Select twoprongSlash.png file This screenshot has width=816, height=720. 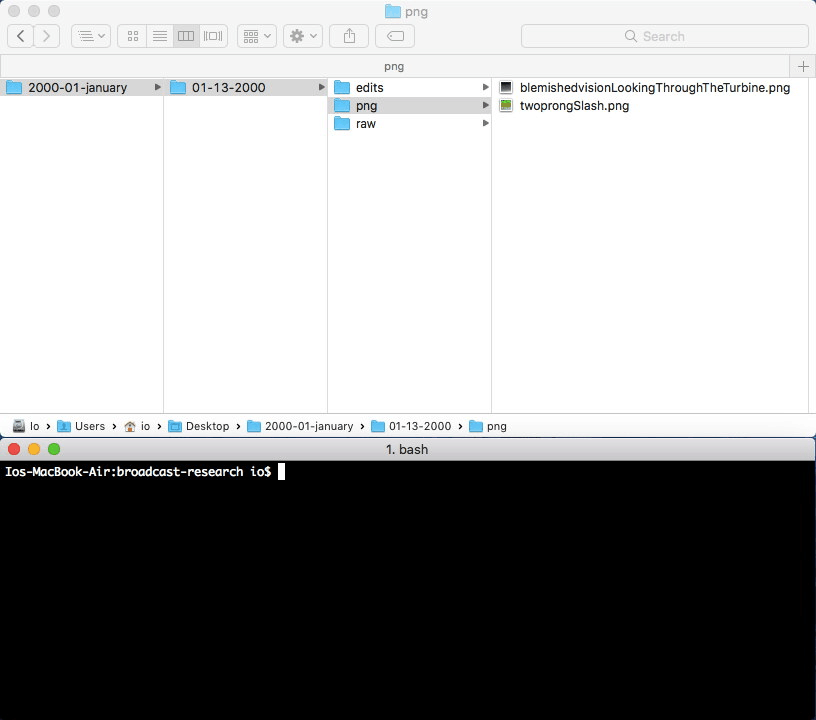pos(649,106)
